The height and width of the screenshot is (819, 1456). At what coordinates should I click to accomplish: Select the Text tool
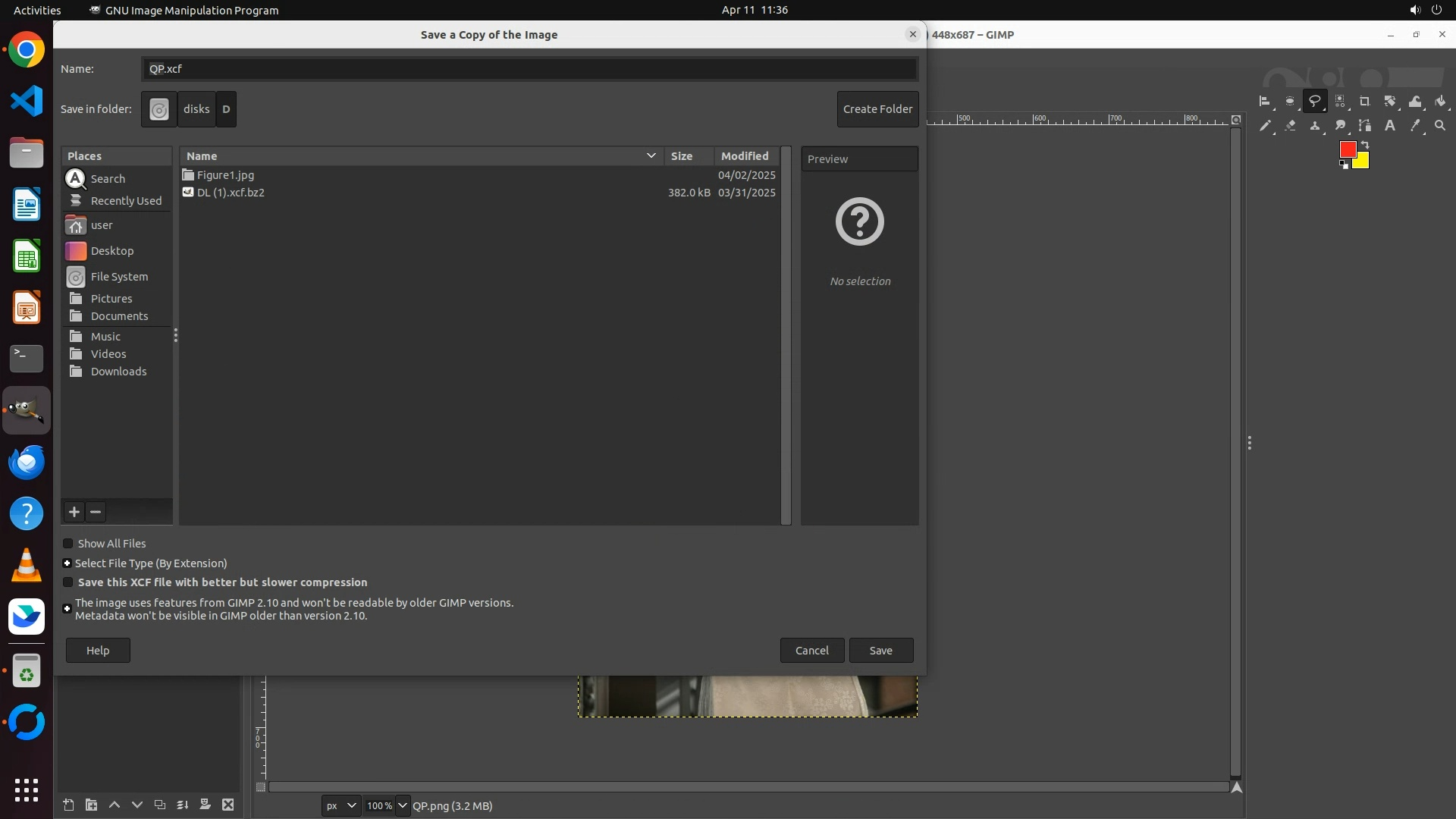1389,126
